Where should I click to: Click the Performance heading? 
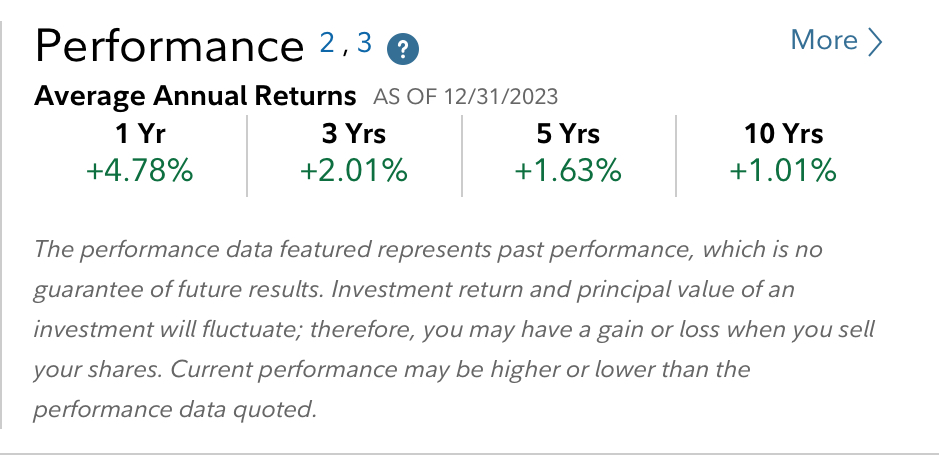pos(169,46)
